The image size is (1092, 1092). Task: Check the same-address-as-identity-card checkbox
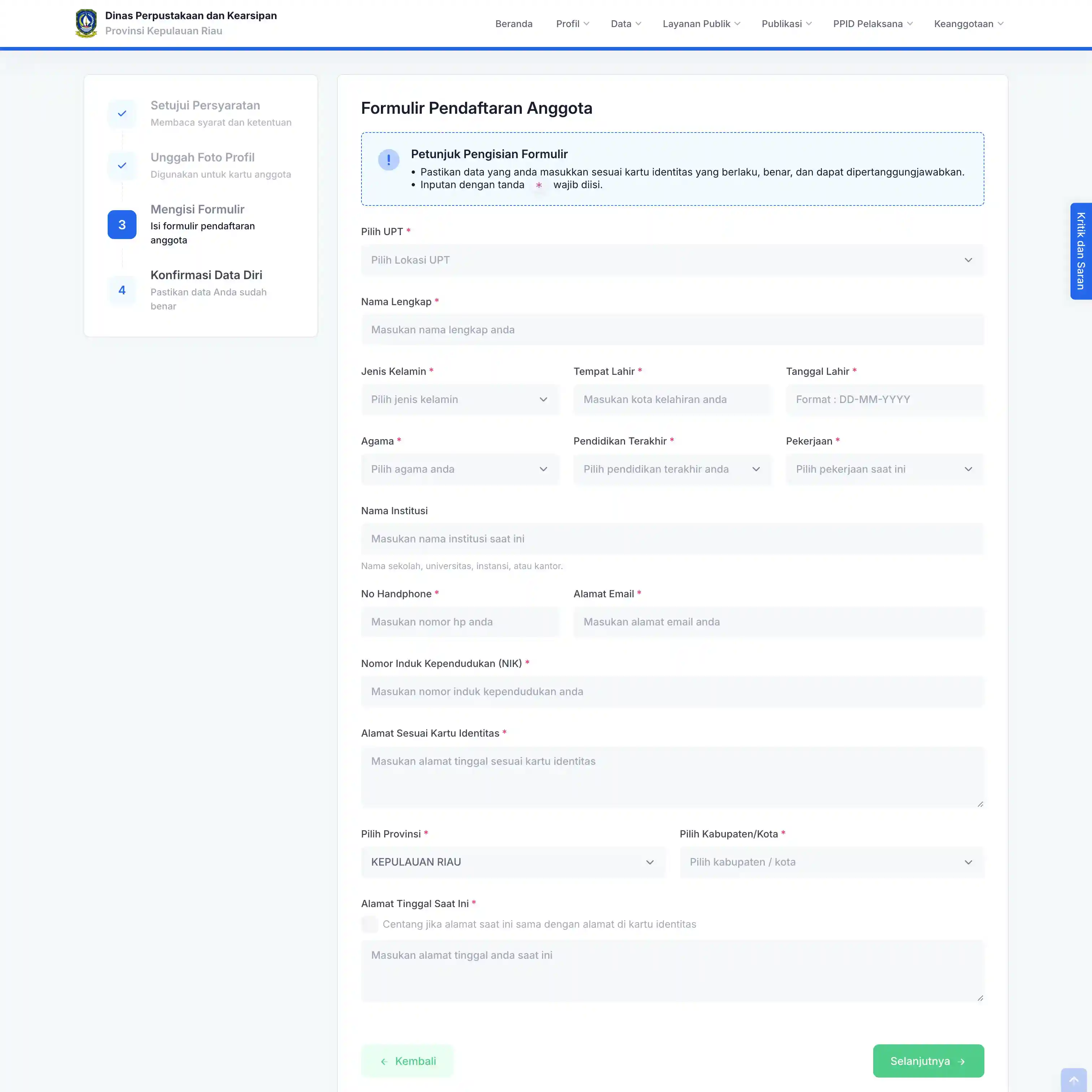pos(370,924)
